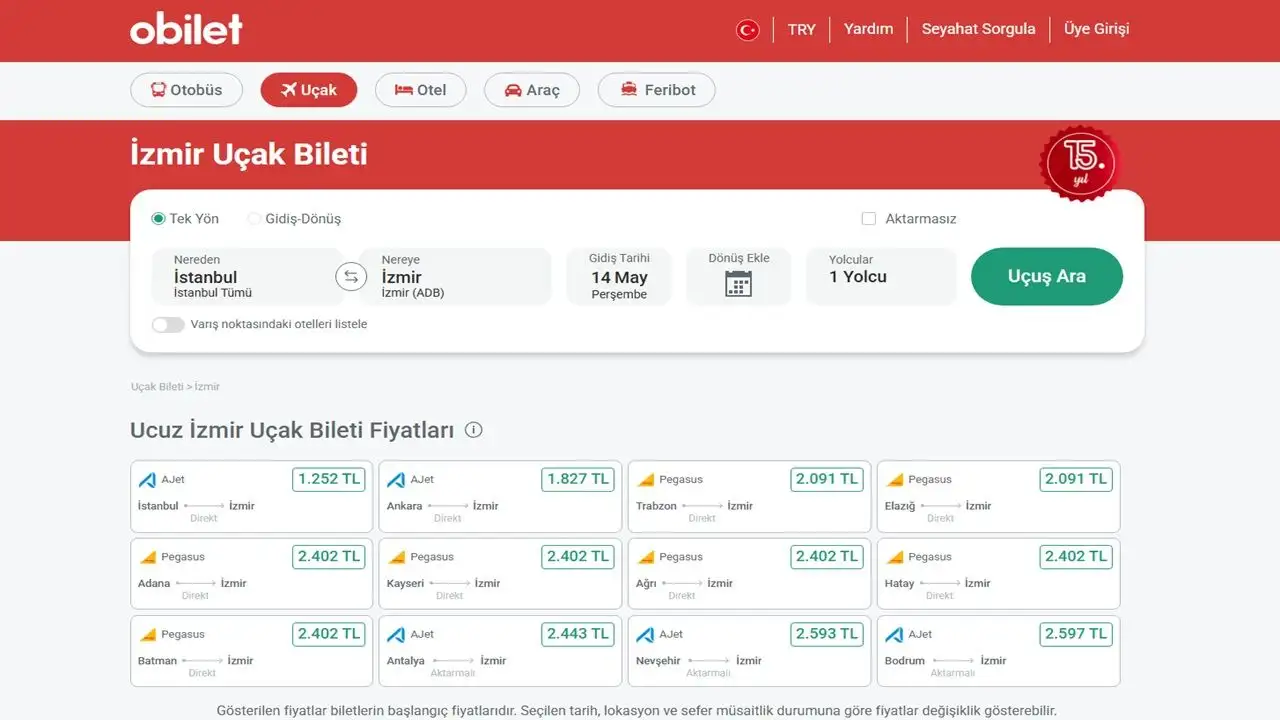
Task: Switch to the Feribot tab
Action: [x=657, y=90]
